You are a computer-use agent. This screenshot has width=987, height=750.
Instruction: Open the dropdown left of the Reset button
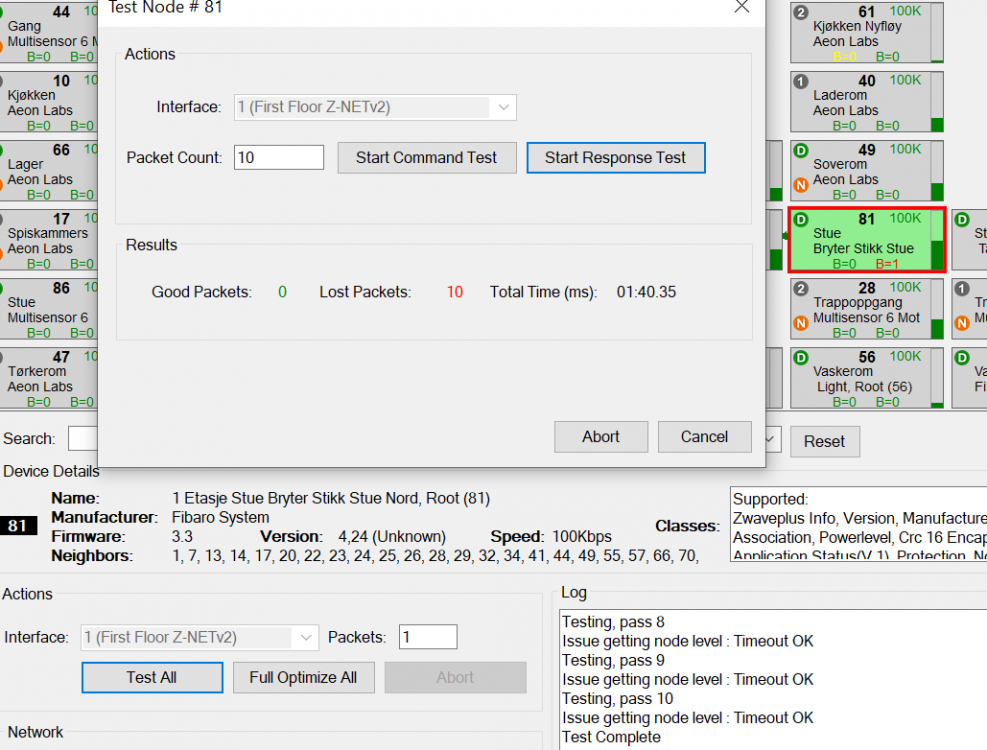coord(772,441)
